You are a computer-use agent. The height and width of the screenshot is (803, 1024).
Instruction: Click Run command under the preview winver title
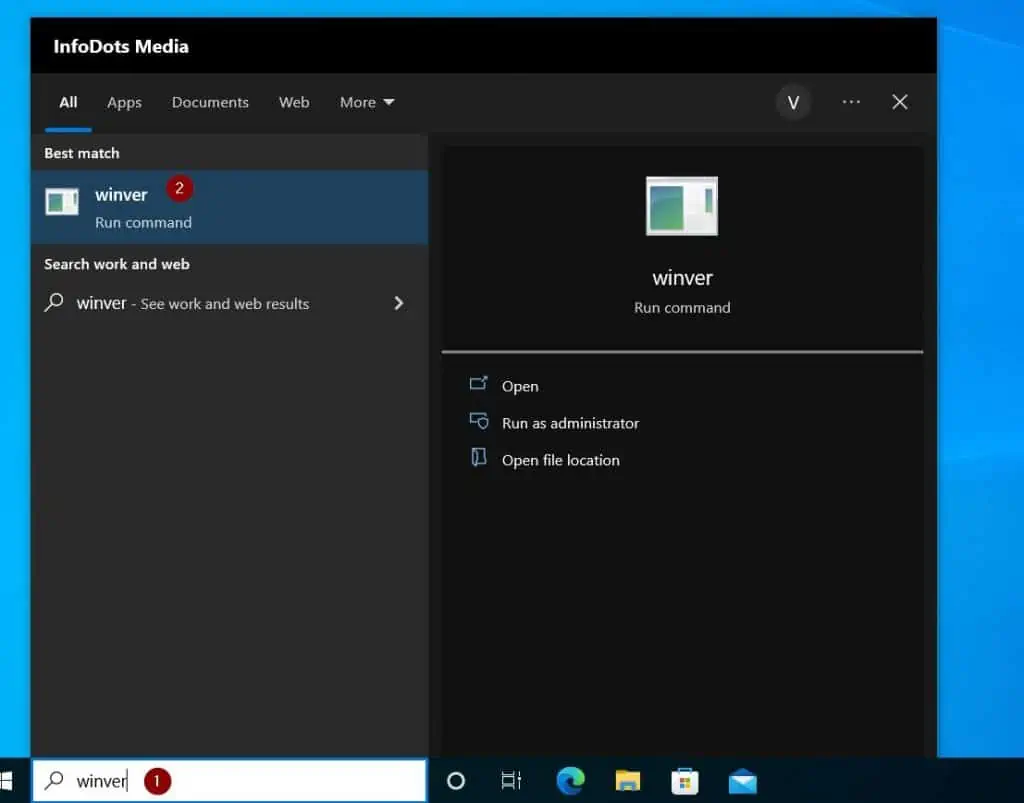tap(682, 307)
